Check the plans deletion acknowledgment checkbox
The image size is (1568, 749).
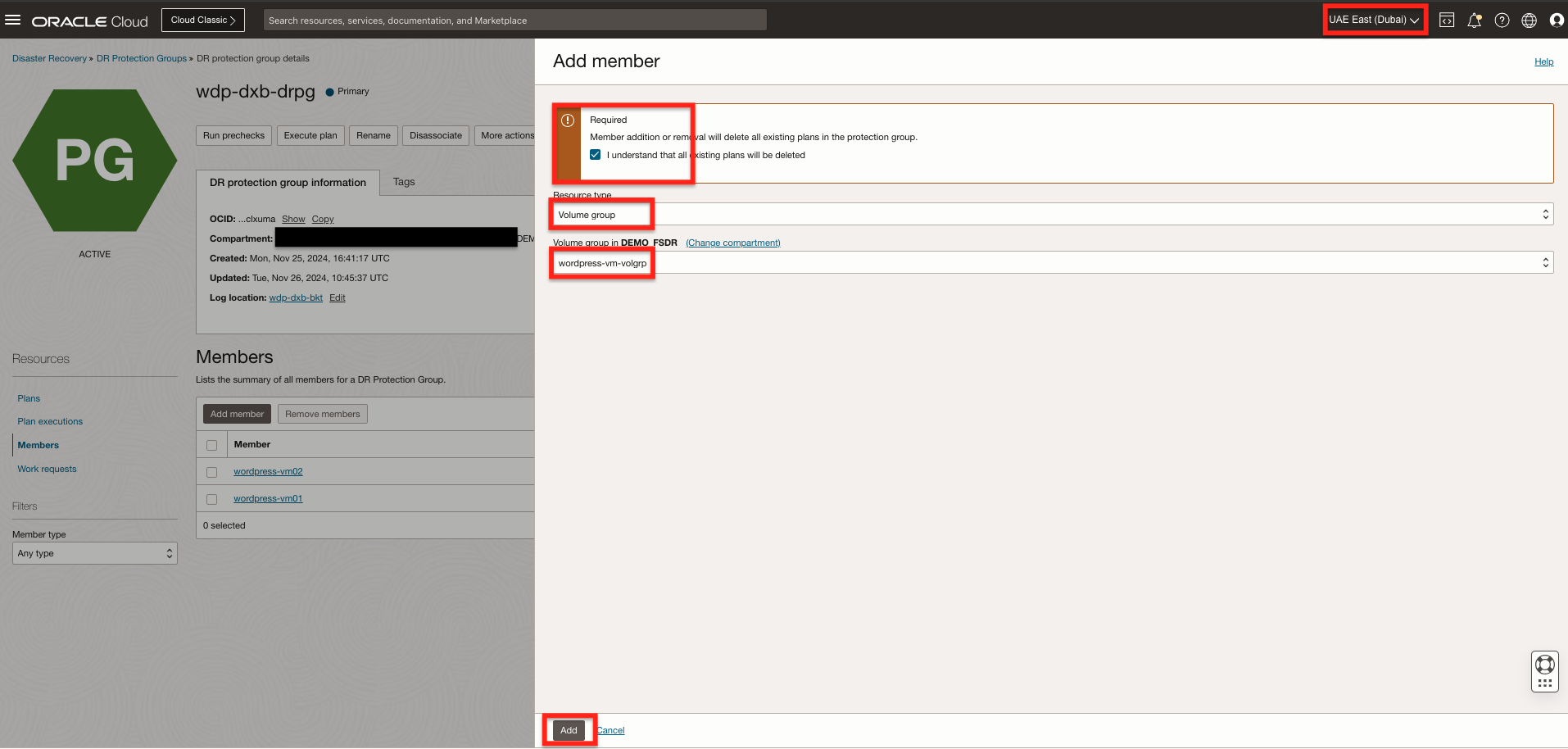[x=596, y=155]
